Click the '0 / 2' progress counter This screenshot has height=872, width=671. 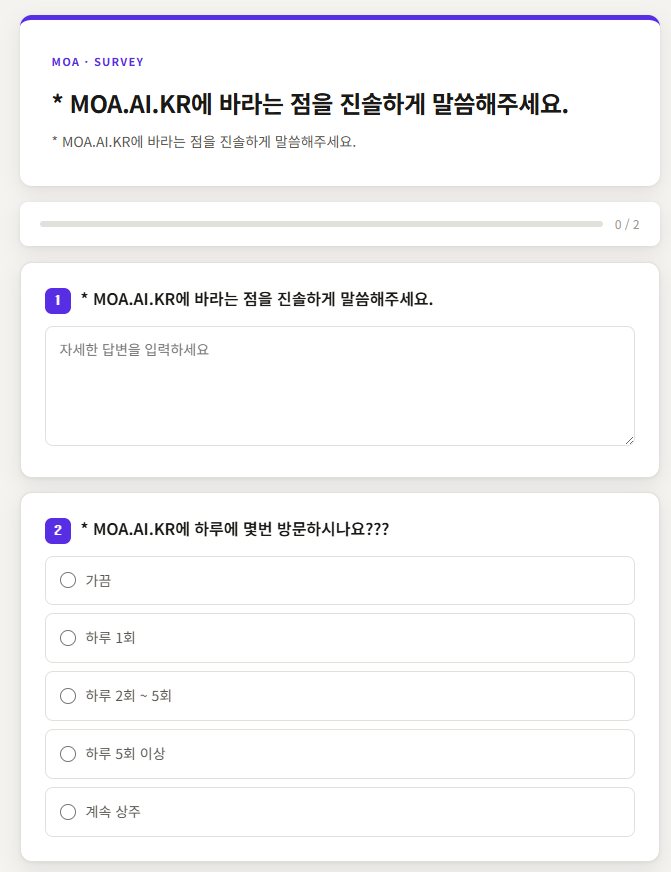(627, 225)
